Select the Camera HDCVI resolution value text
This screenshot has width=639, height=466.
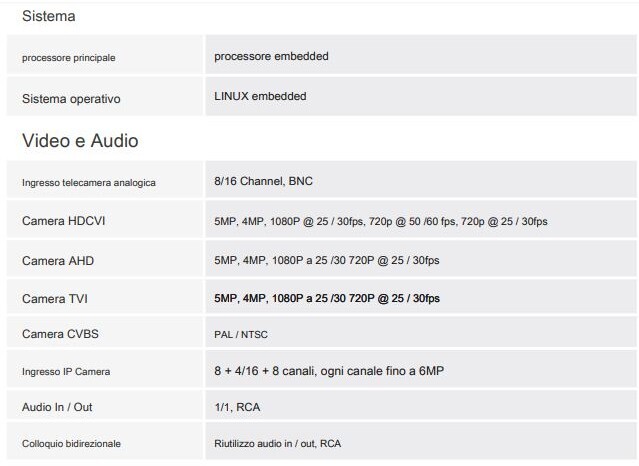381,221
